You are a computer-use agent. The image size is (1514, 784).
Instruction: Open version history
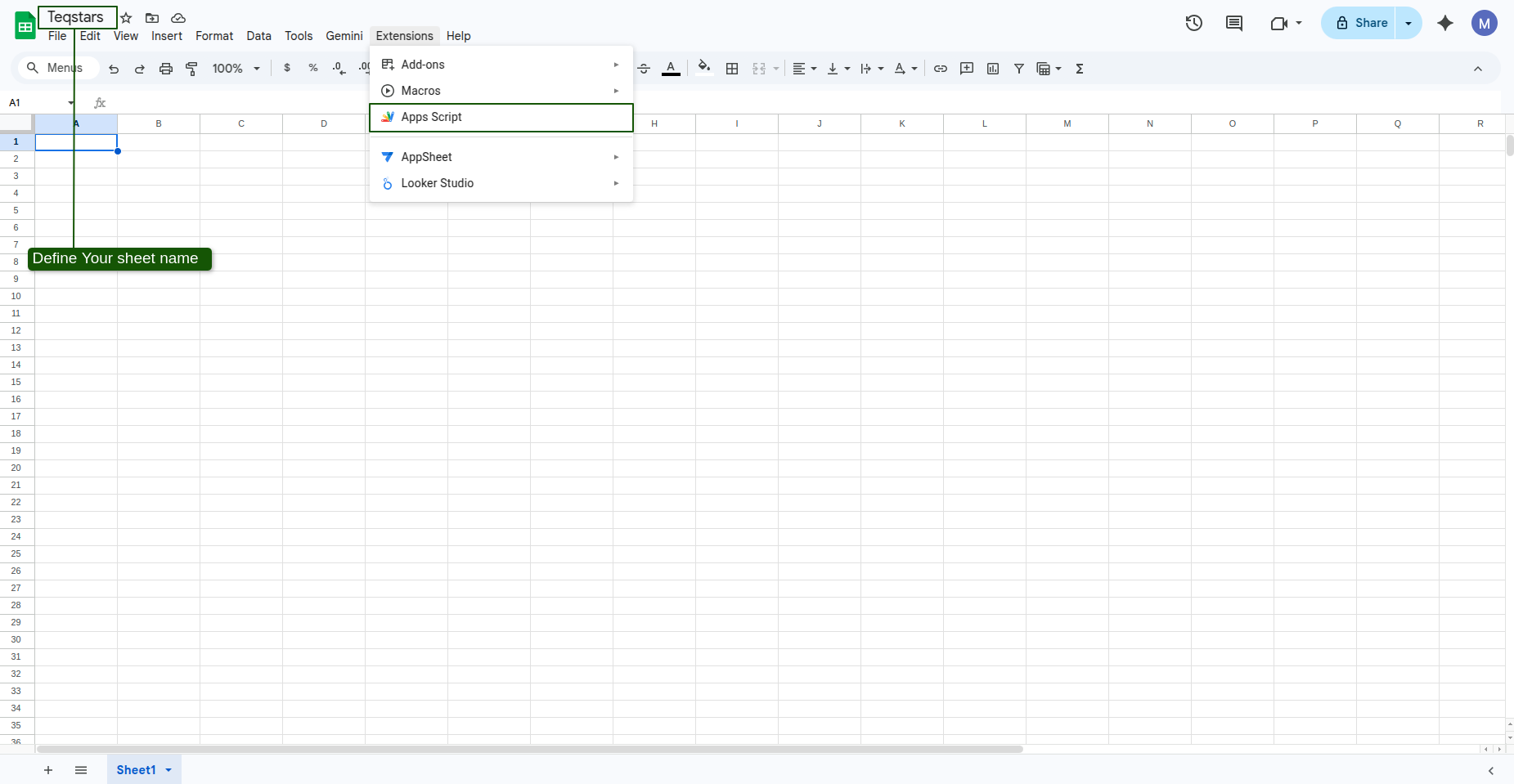pyautogui.click(x=1194, y=23)
